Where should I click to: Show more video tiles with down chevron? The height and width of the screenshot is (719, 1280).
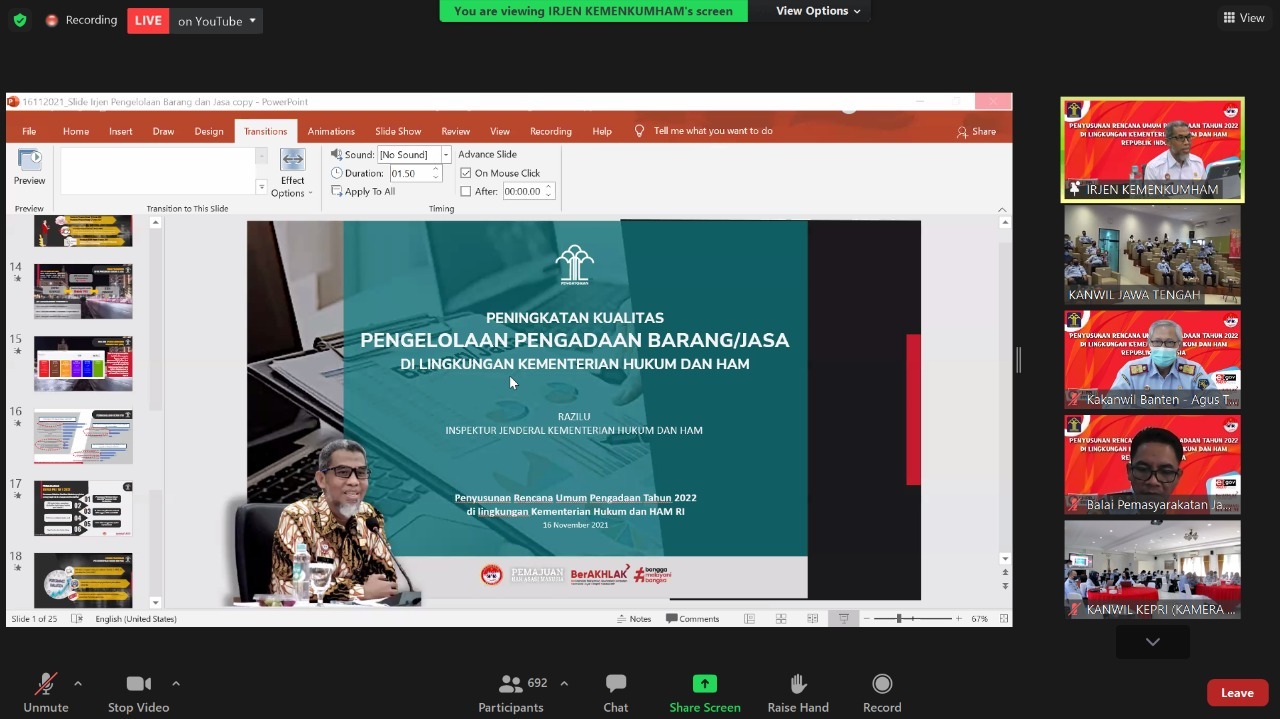click(x=1152, y=642)
